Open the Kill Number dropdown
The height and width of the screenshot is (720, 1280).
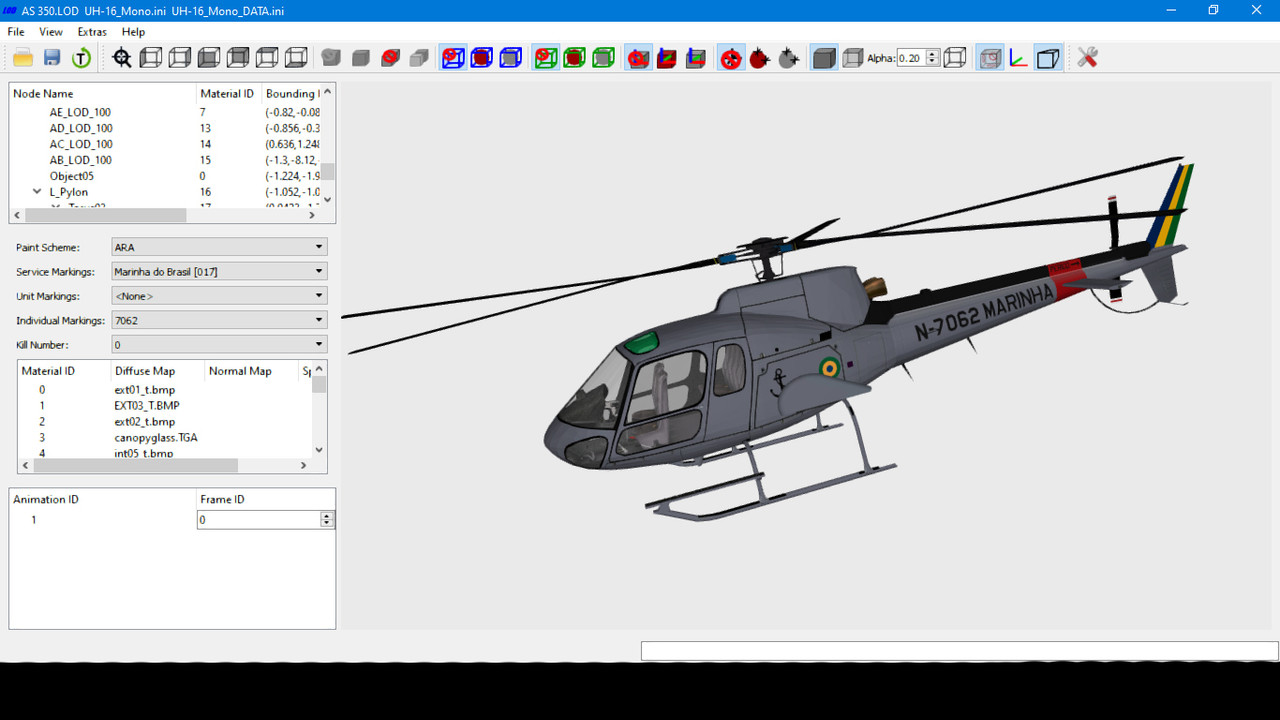coord(219,345)
